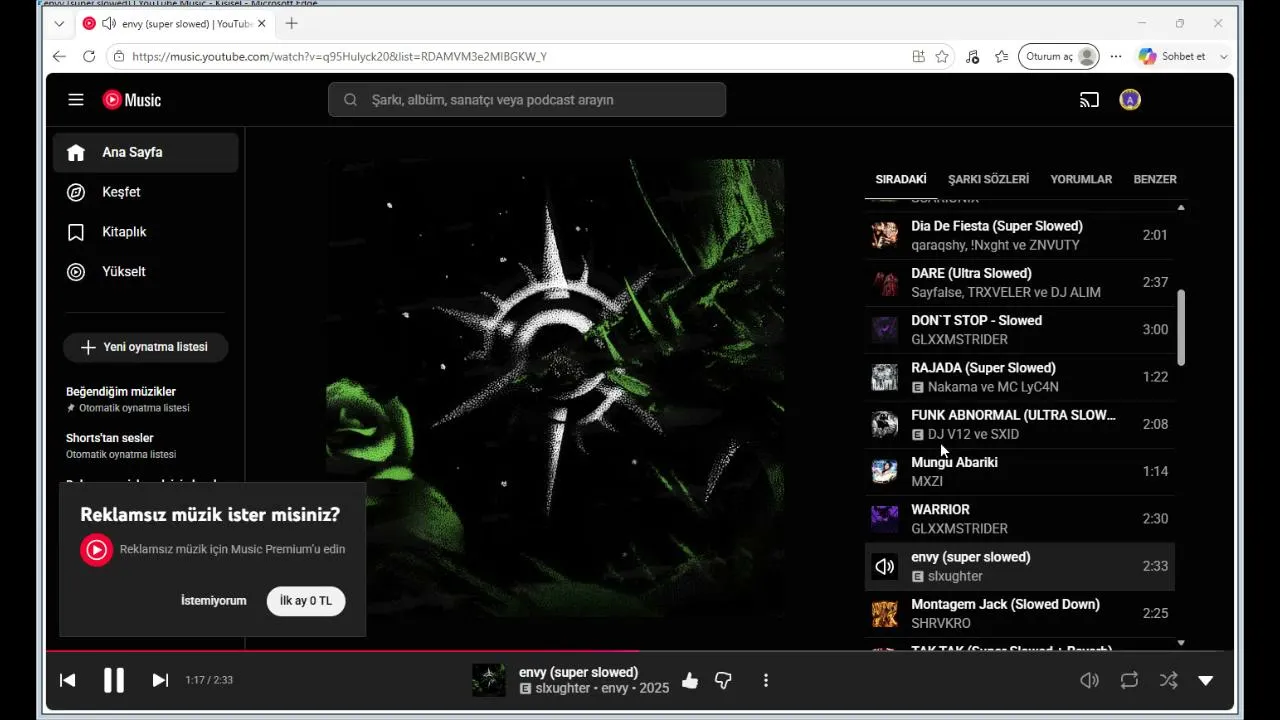Go back in the browser
The height and width of the screenshot is (720, 1280).
click(x=59, y=57)
